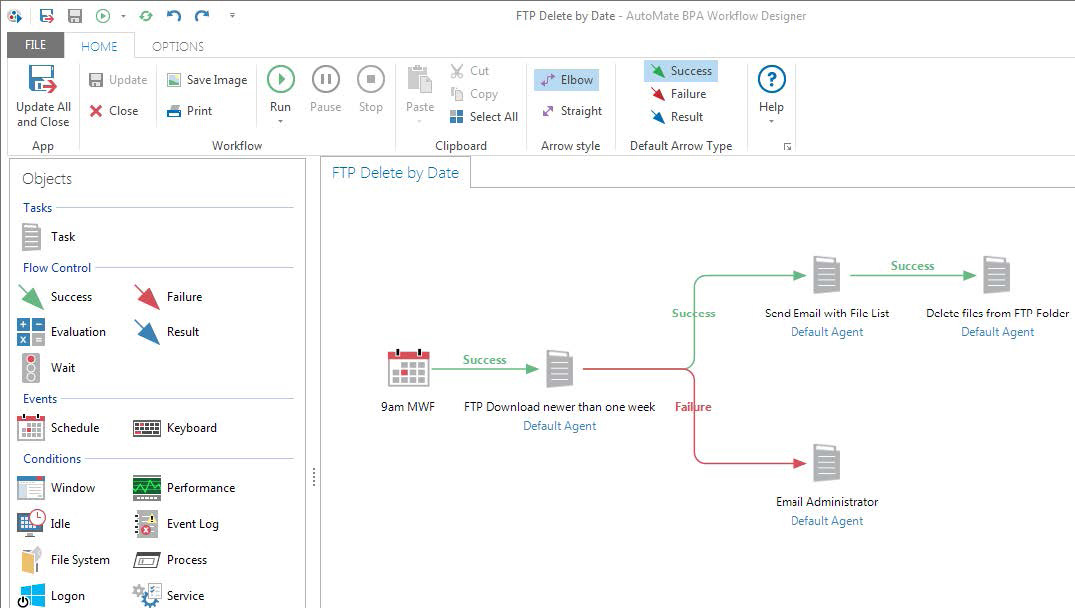Open the FILE menu tab
The image size is (1075, 608).
pyautogui.click(x=36, y=45)
